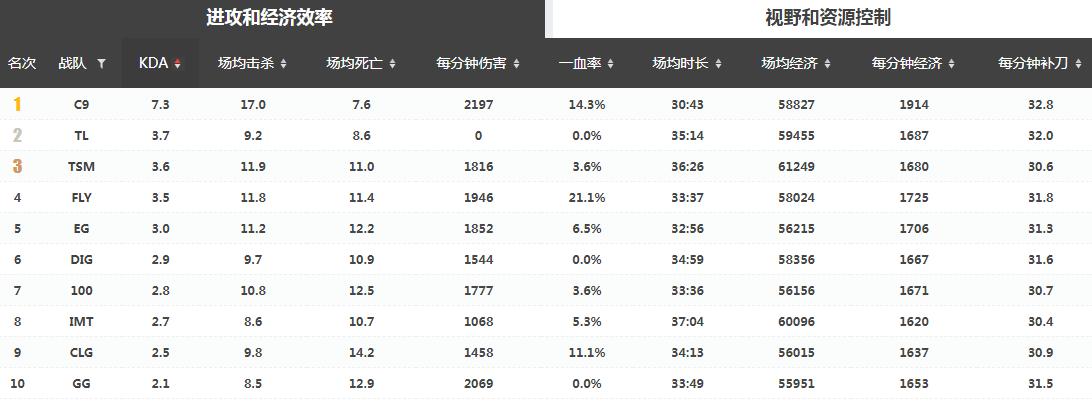
Task: Sort by 场均击杀 using its arrow icon
Action: 283,64
